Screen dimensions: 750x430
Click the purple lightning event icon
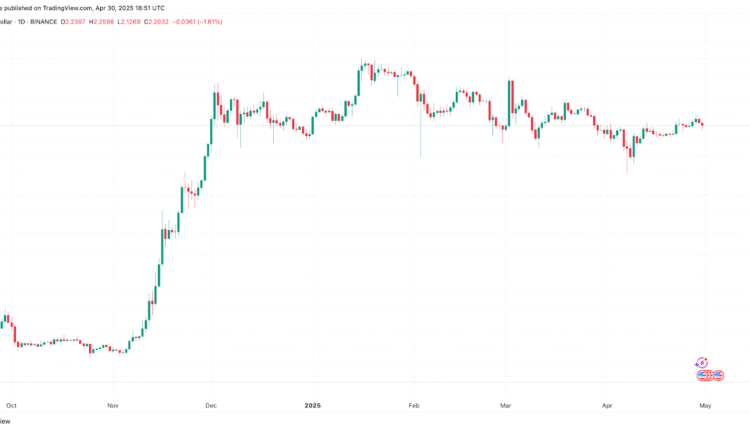701,363
